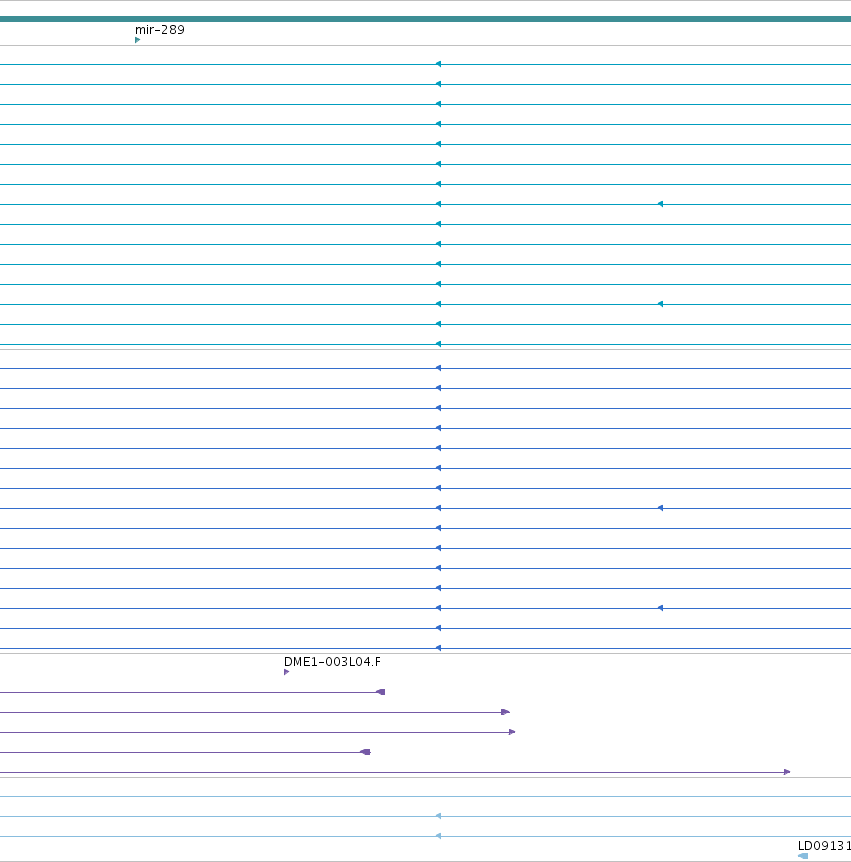
Task: Click the purple block end just below DME1-003L04.F
Action: pyautogui.click(x=380, y=692)
